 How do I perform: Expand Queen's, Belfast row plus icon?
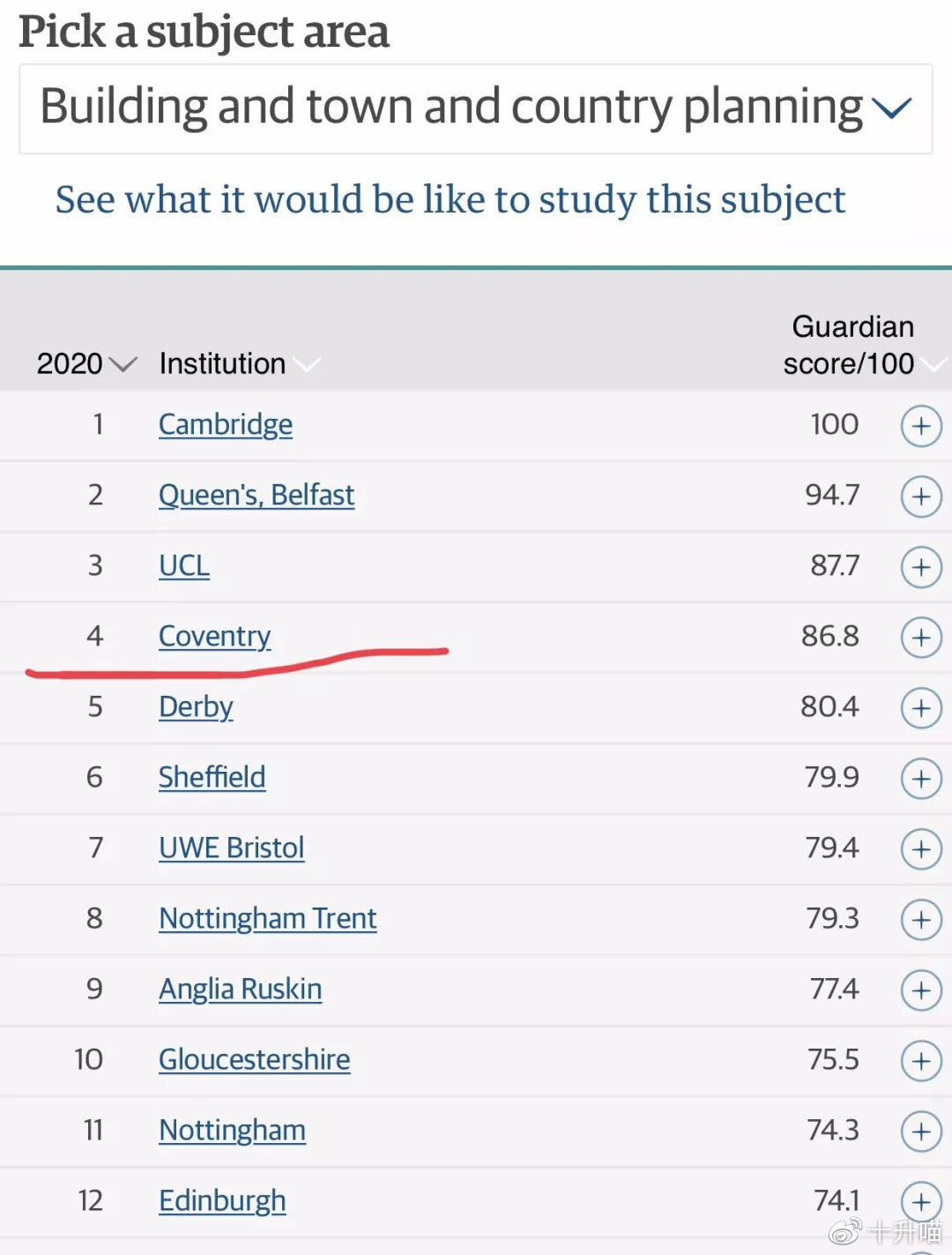(921, 497)
